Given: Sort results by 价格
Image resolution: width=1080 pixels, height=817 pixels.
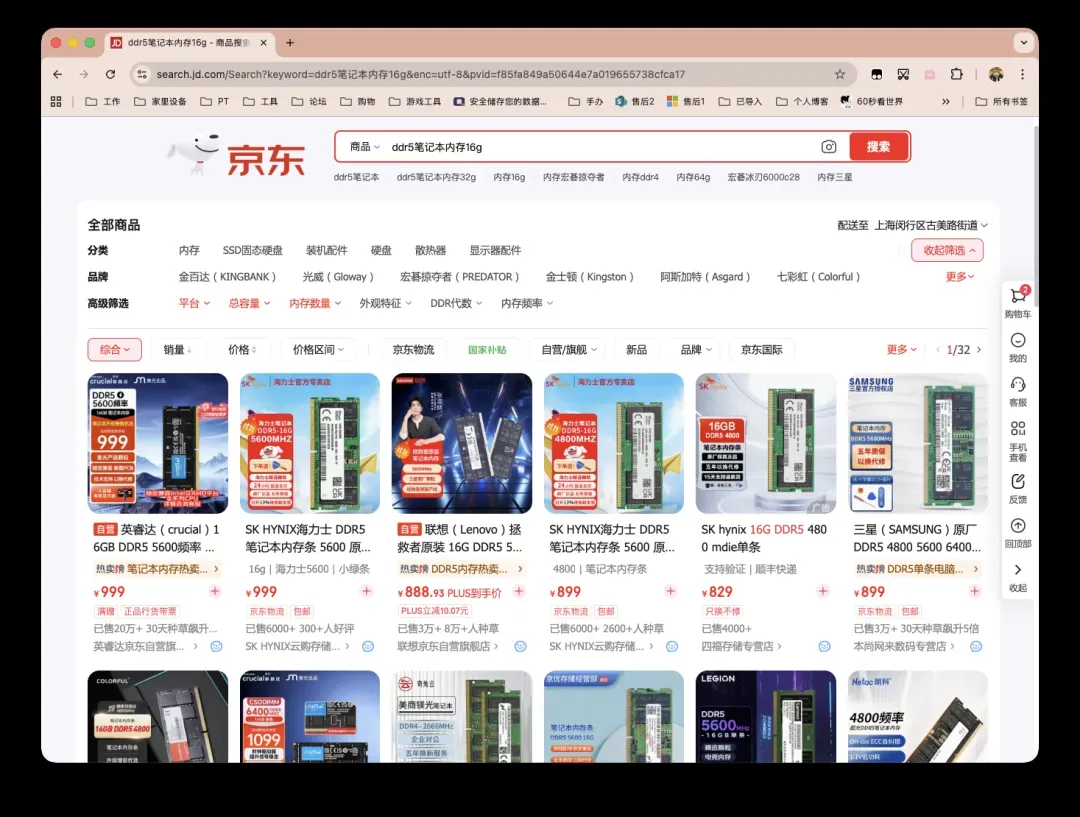Looking at the screenshot, I should 242,350.
